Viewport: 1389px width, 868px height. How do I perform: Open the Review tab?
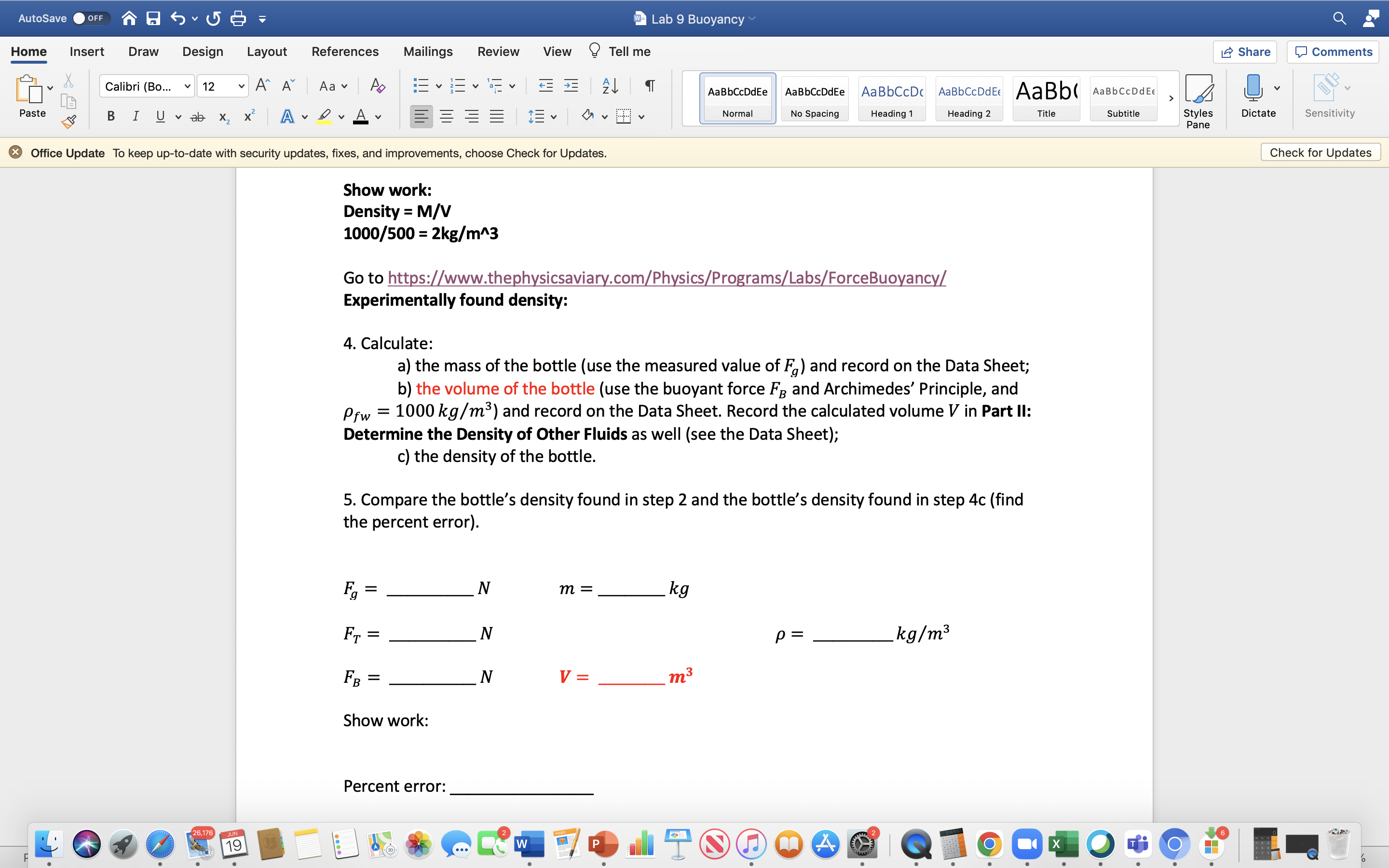pyautogui.click(x=498, y=51)
